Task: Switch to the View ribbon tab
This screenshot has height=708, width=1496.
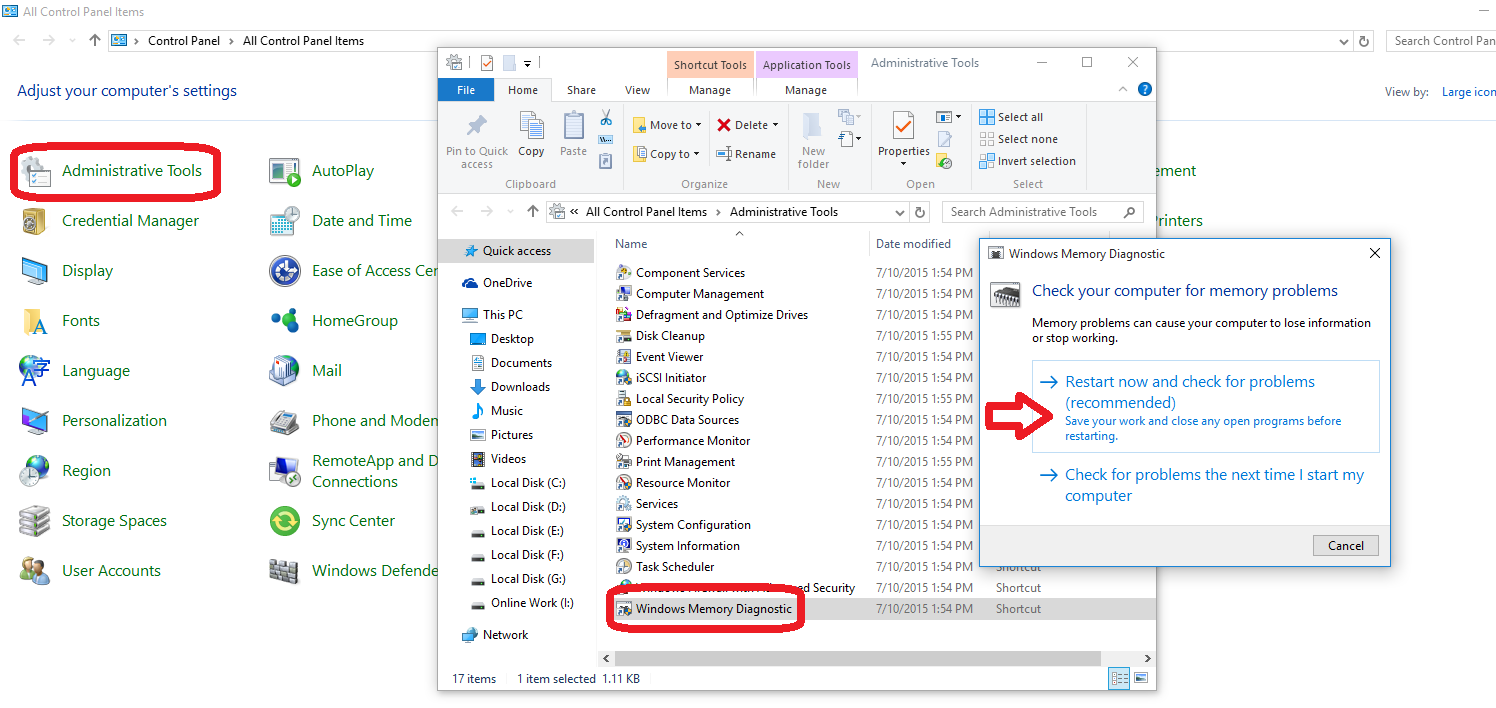Action: 638,90
